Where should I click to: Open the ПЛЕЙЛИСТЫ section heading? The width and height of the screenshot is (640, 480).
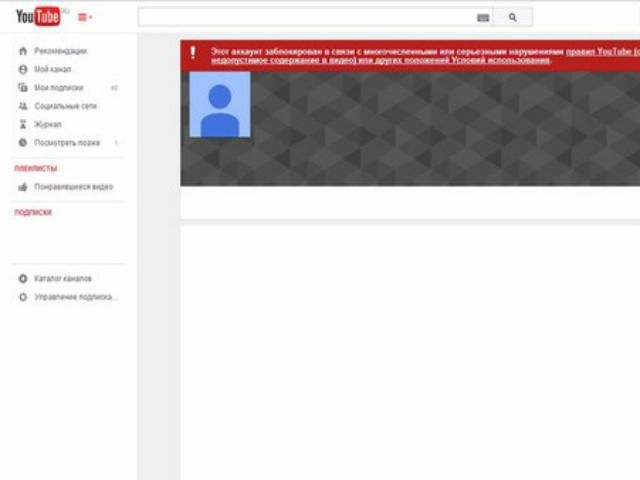[x=36, y=168]
